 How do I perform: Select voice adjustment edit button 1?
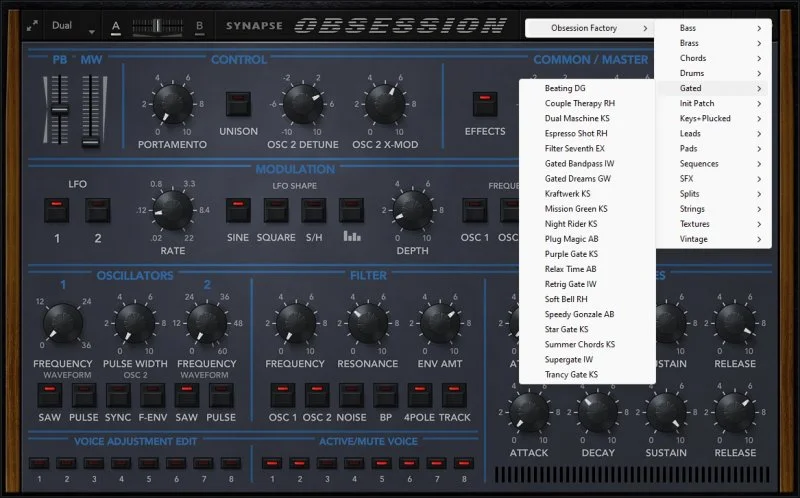point(39,463)
